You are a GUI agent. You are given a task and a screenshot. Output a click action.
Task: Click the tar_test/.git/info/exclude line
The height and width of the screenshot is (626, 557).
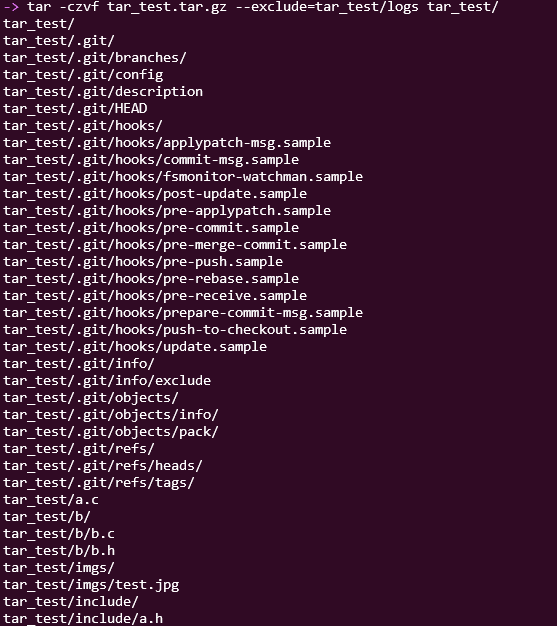(x=107, y=381)
